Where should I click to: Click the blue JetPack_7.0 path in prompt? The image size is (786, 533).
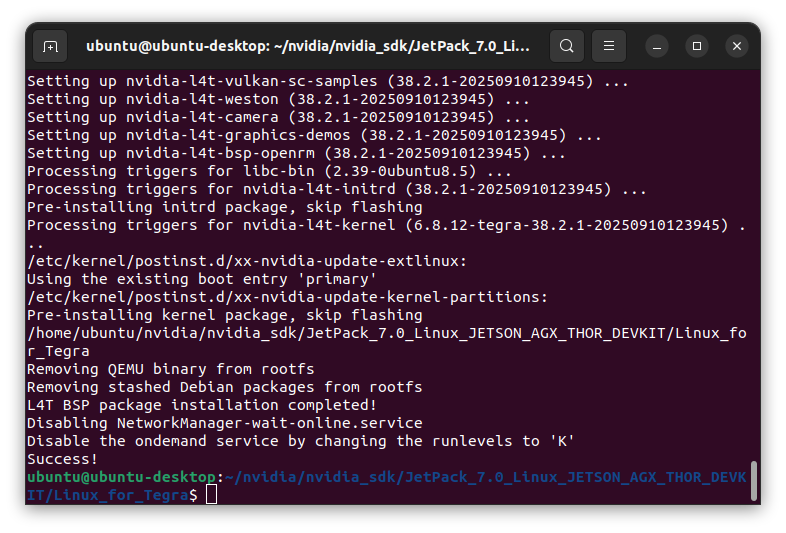coord(386,485)
